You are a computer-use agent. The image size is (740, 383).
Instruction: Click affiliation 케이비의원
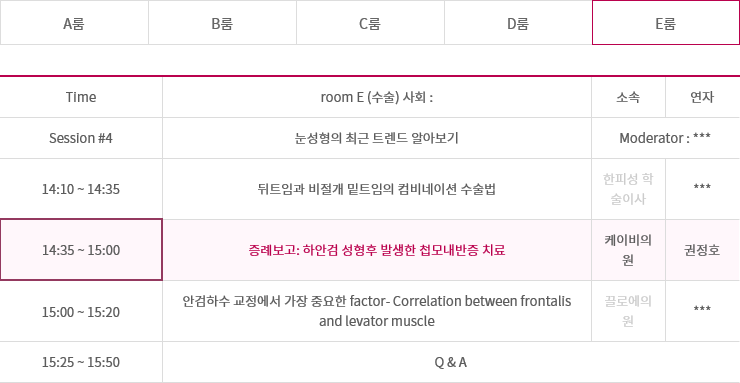[x=628, y=250]
